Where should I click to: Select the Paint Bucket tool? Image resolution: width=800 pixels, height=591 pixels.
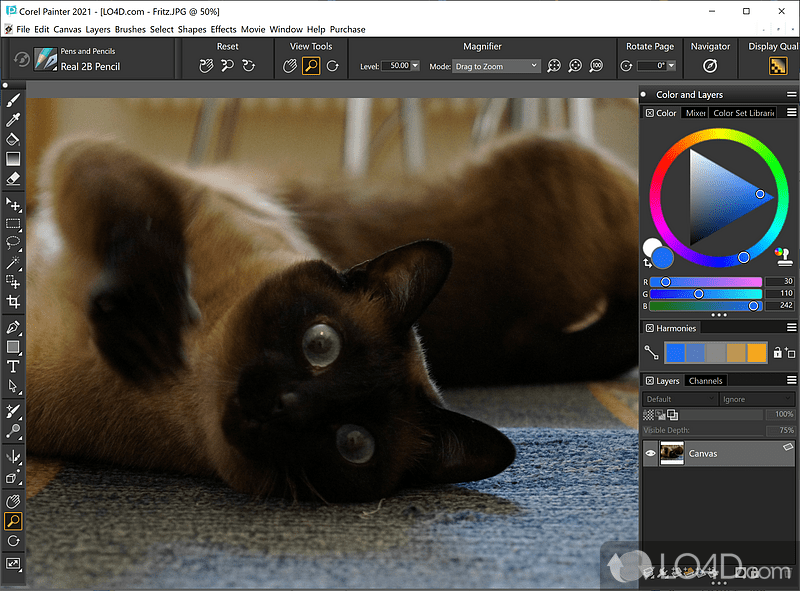point(13,136)
